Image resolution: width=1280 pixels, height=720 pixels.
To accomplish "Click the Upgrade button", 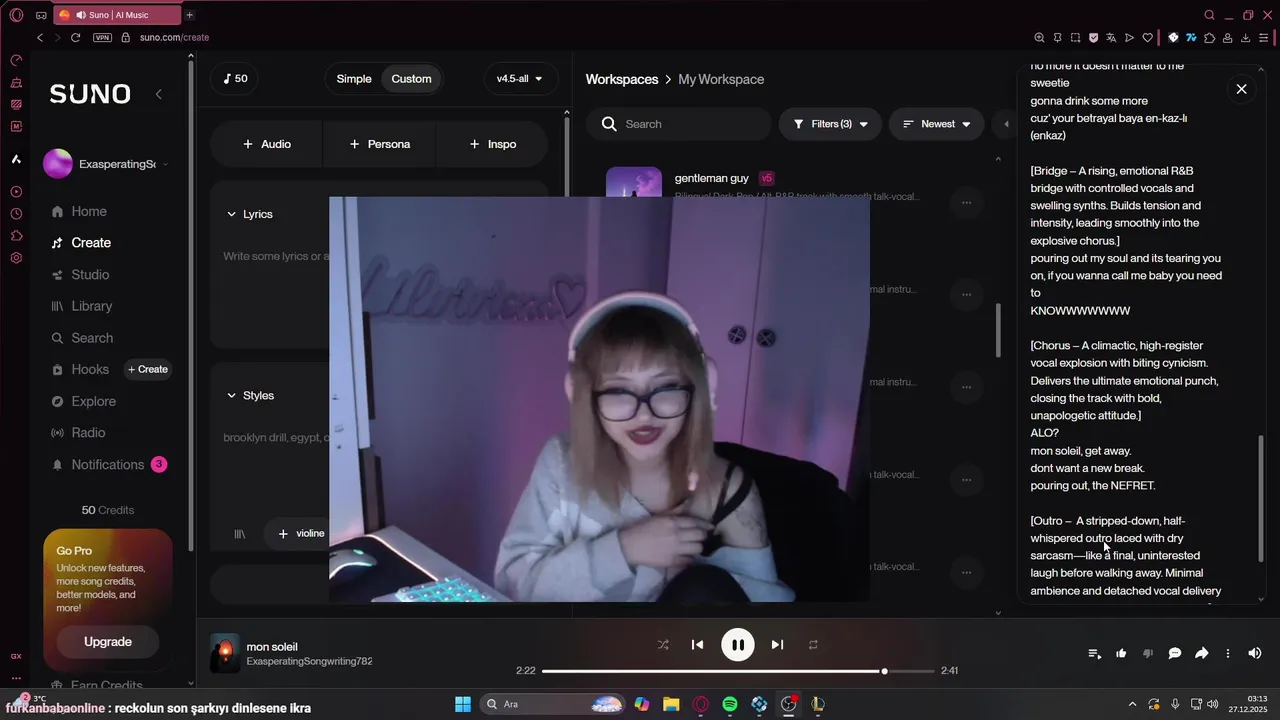I will tap(108, 642).
